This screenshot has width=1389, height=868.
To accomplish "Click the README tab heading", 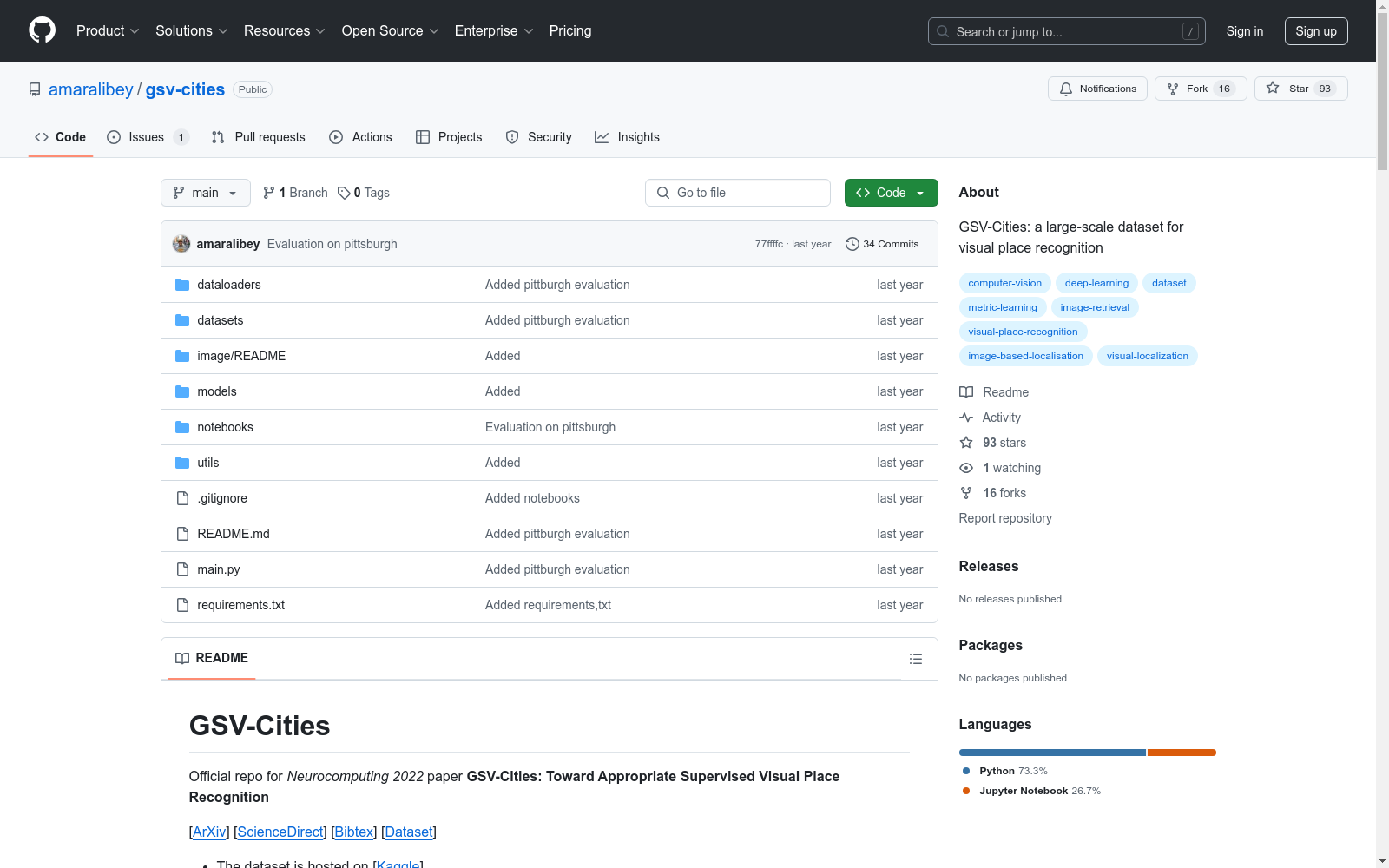I will tap(212, 658).
